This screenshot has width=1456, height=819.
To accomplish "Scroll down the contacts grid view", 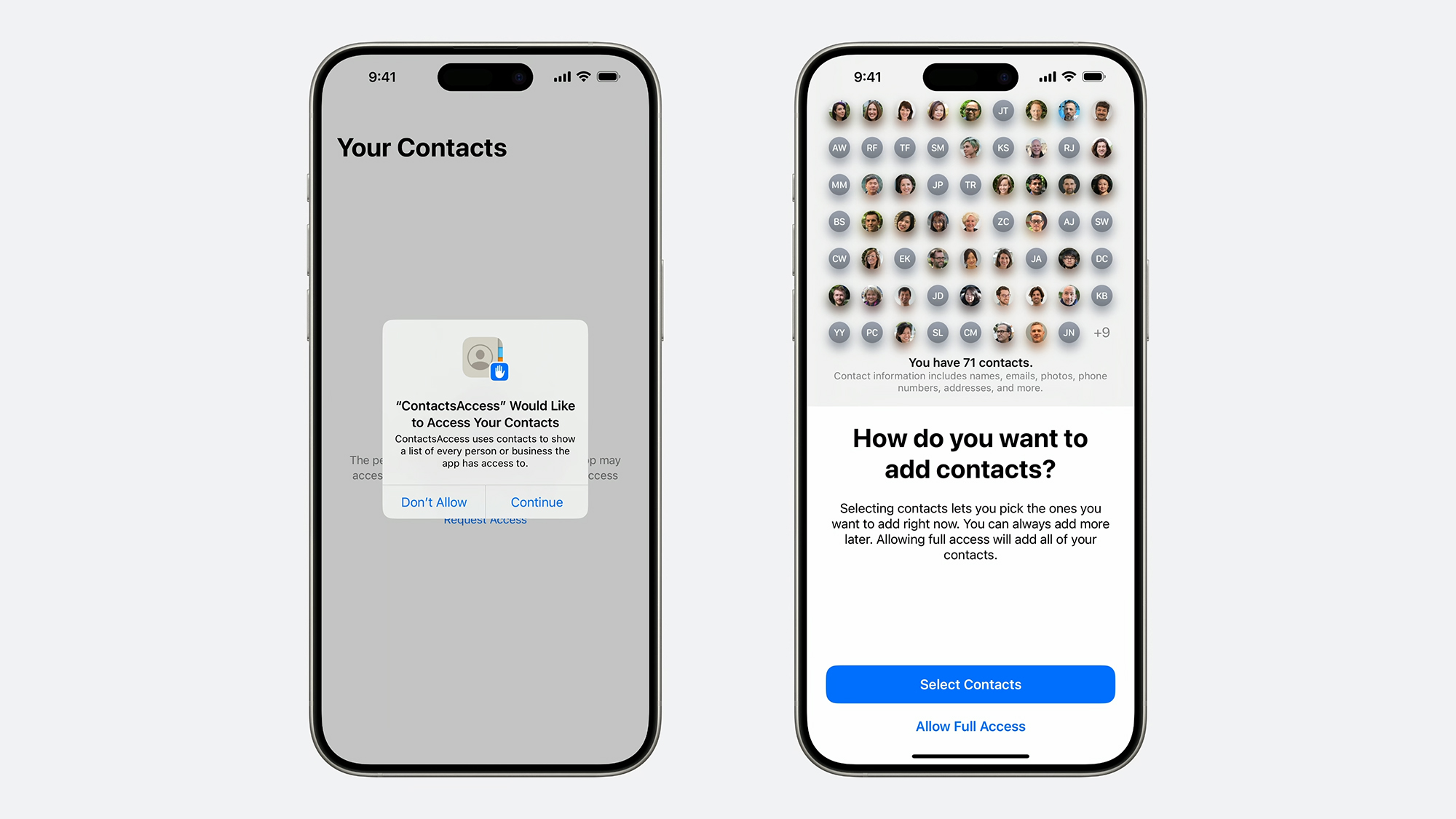I will click(x=968, y=220).
